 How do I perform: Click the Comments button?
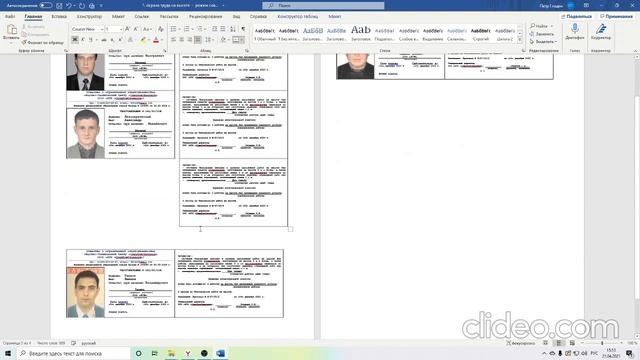[x=616, y=17]
